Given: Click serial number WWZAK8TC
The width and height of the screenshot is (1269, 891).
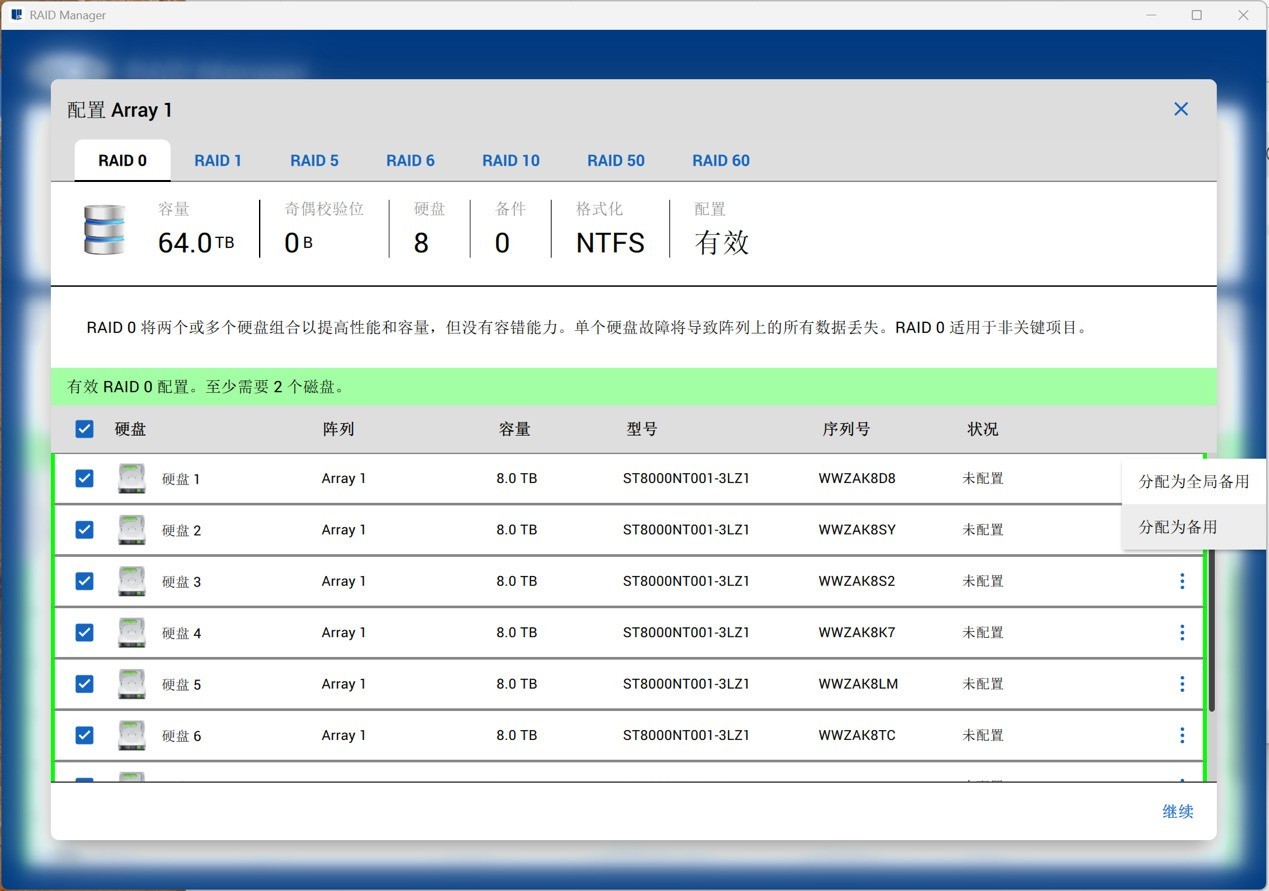Looking at the screenshot, I should coord(857,735).
